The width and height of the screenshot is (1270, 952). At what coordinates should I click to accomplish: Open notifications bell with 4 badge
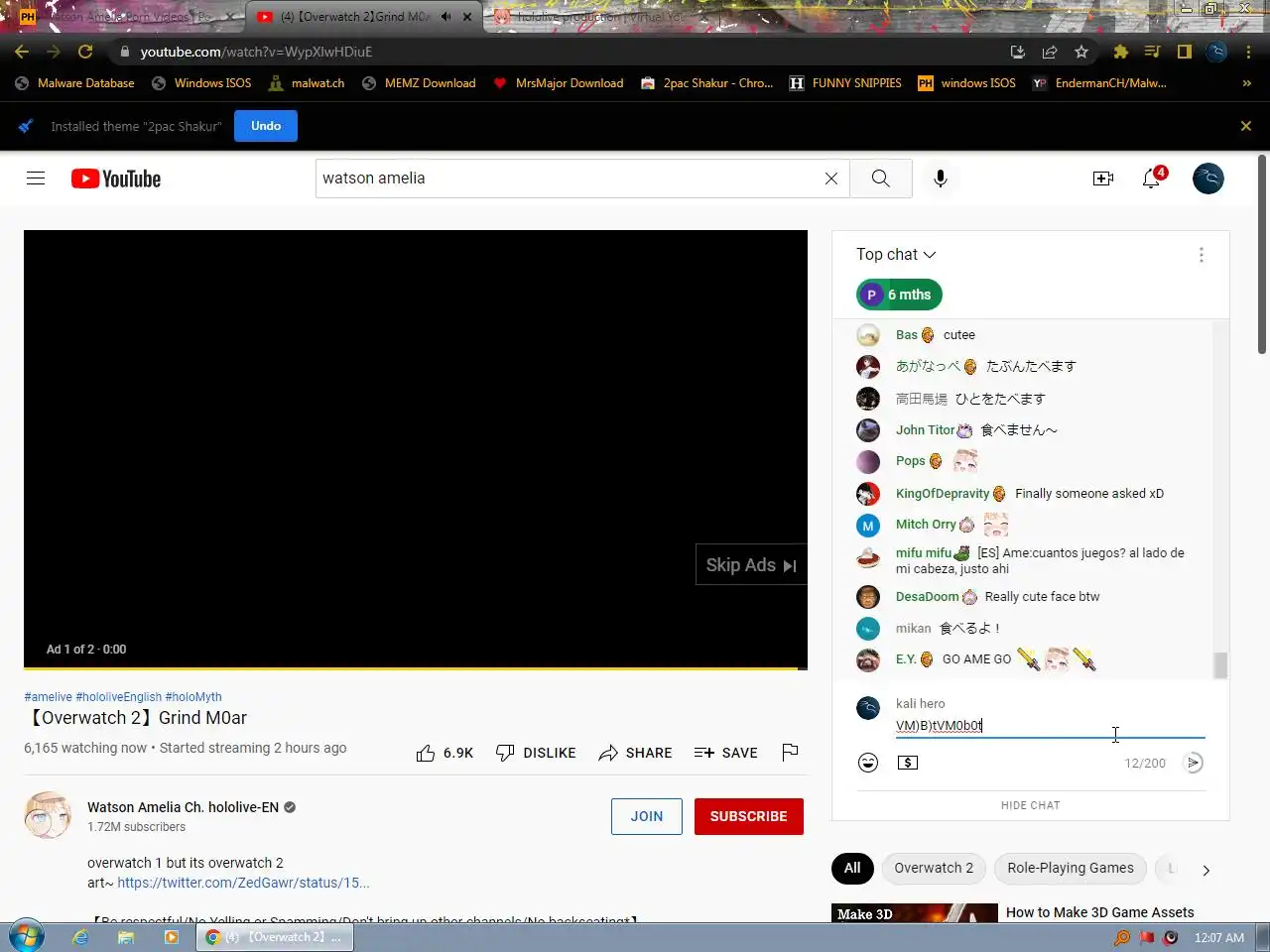(1152, 178)
